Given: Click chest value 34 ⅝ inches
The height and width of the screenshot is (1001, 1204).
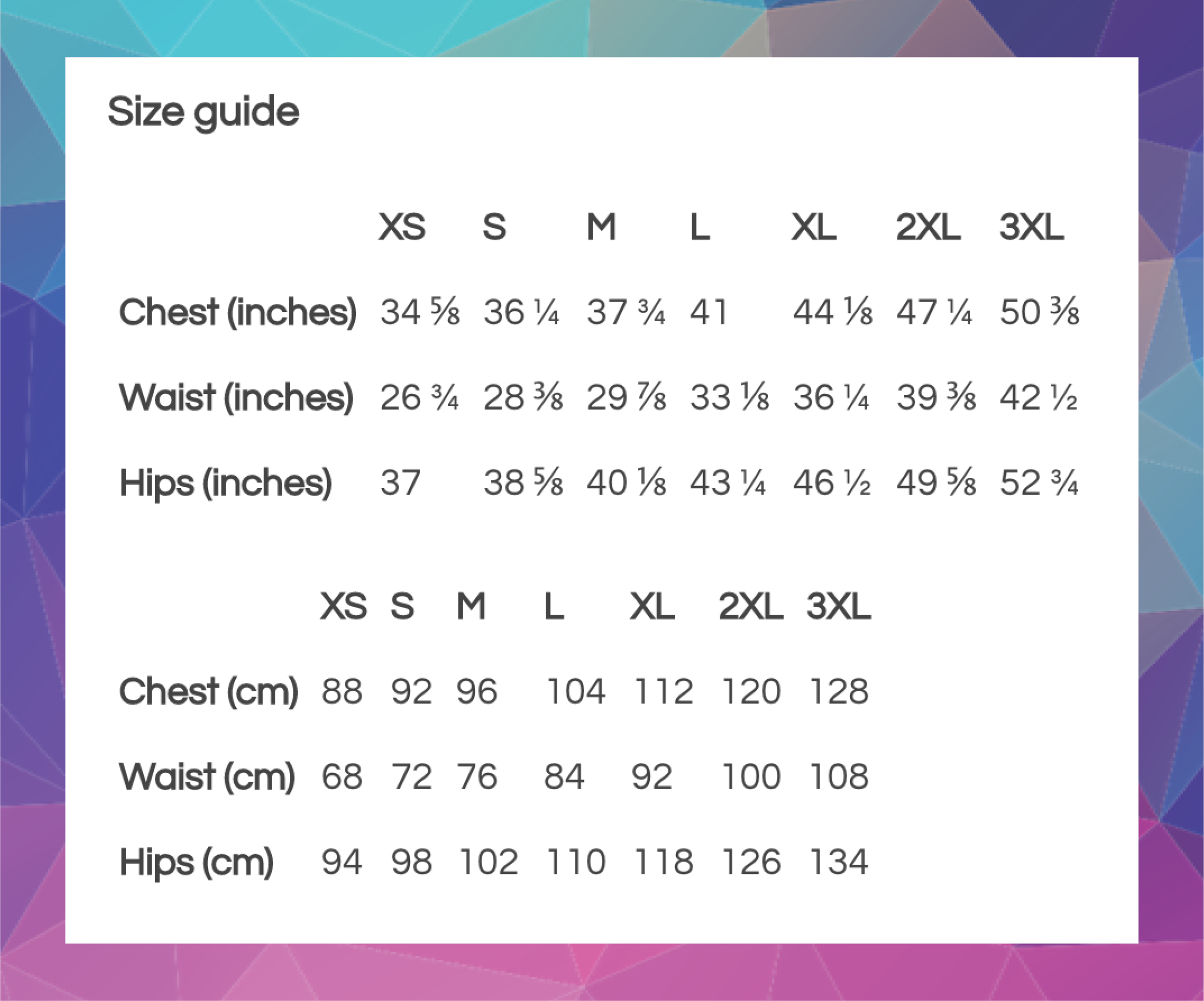Looking at the screenshot, I should coord(420,312).
